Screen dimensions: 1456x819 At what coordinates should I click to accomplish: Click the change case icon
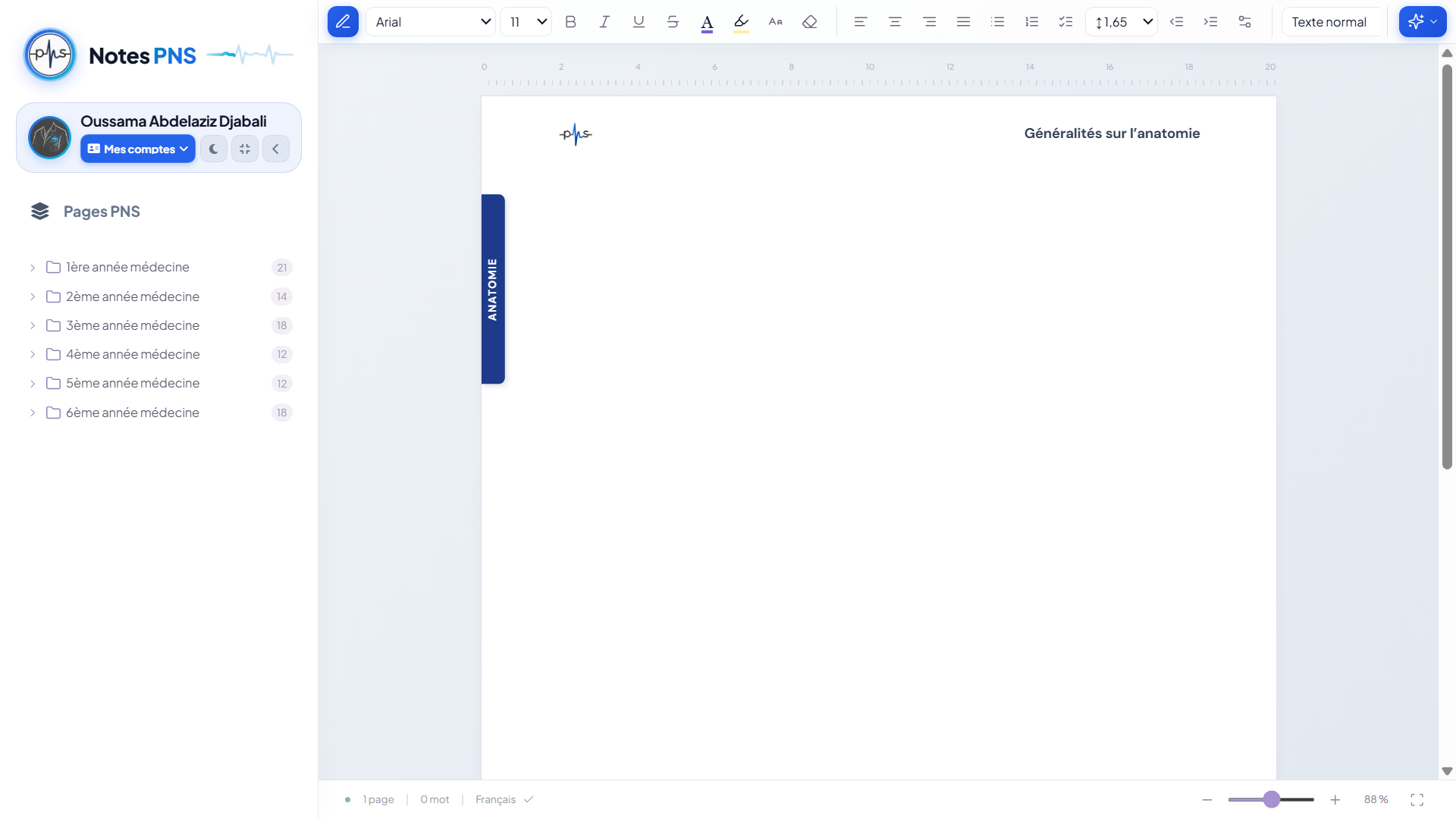point(775,22)
